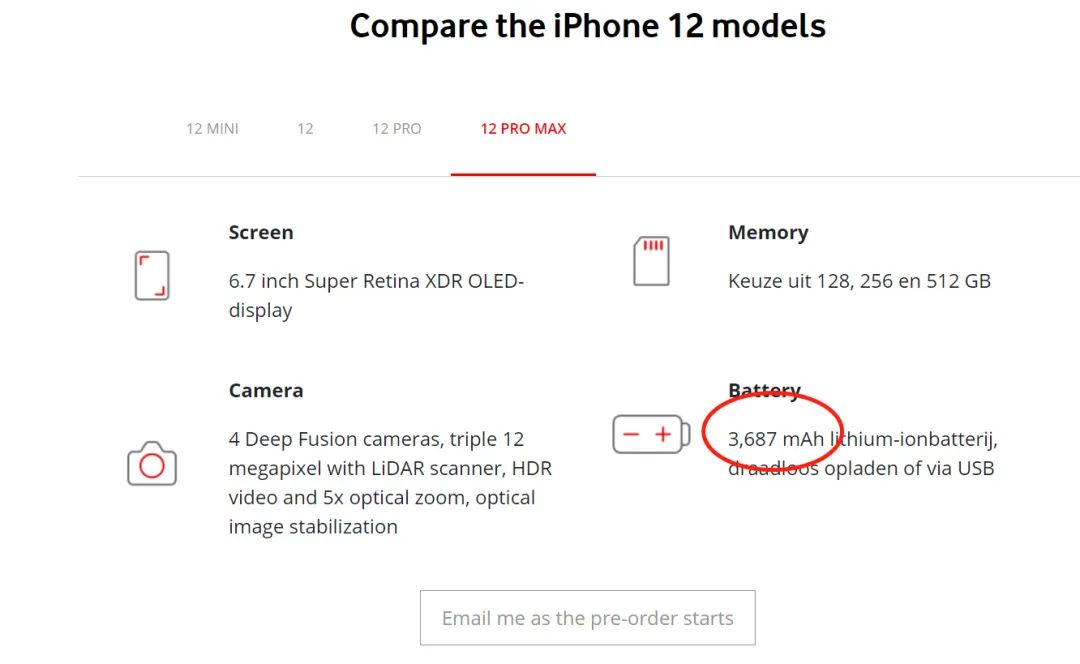Click the Memory section heading
1080x664 pixels.
point(768,232)
